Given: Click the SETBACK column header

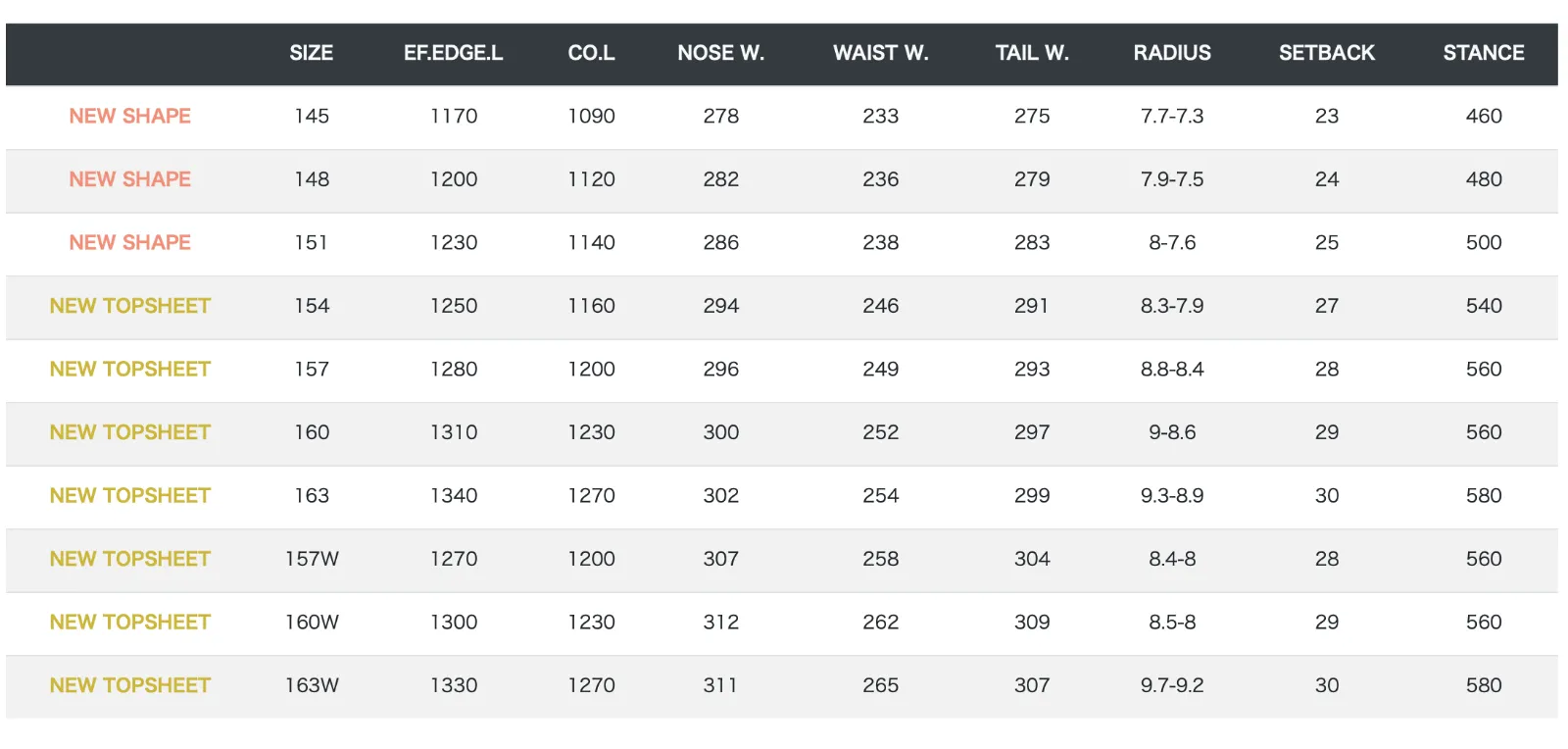Looking at the screenshot, I should click(1326, 53).
